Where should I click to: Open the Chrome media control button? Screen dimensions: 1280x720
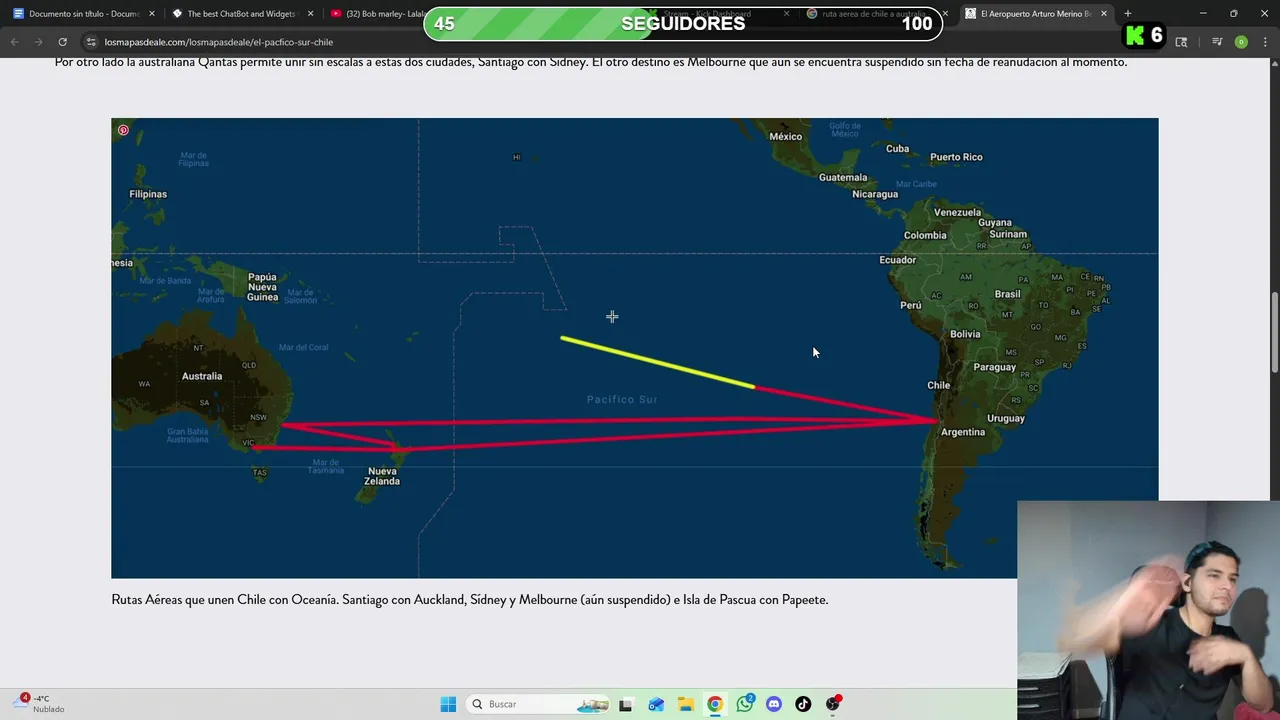pos(1217,42)
